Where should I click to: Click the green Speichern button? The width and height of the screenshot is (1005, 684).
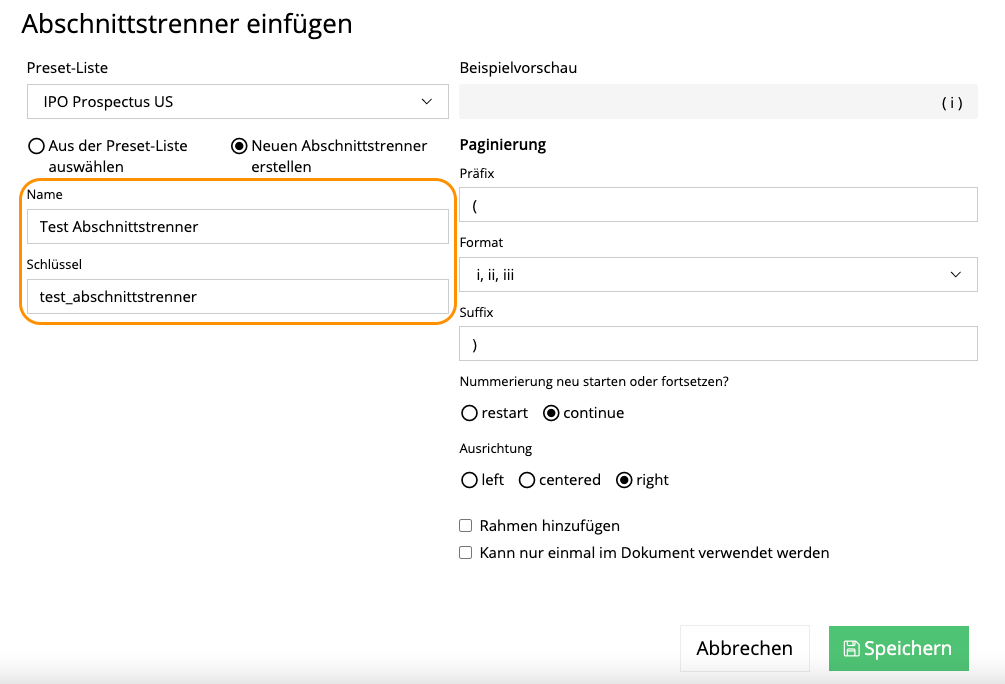(899, 648)
